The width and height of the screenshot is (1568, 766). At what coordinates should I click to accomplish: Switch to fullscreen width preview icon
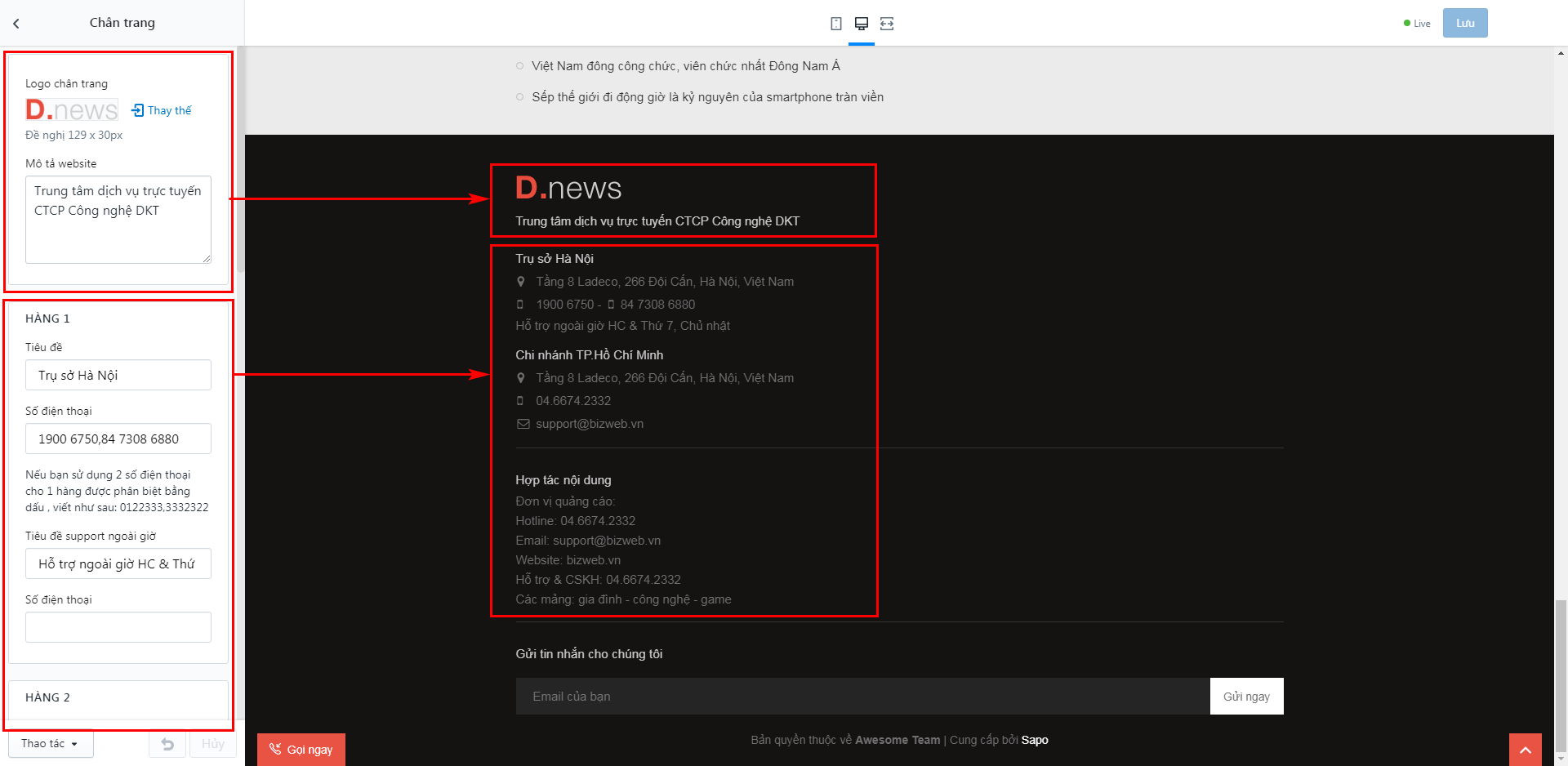tap(887, 24)
